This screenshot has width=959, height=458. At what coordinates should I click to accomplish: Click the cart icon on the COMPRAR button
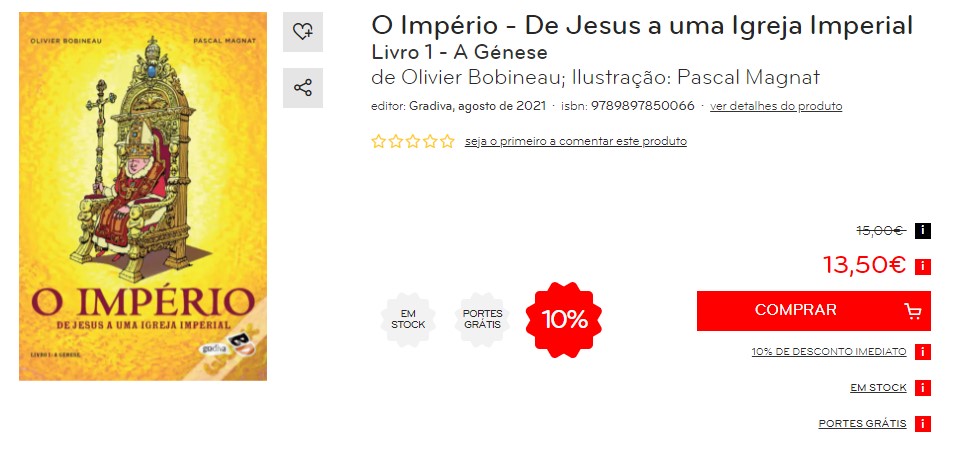[x=912, y=311]
